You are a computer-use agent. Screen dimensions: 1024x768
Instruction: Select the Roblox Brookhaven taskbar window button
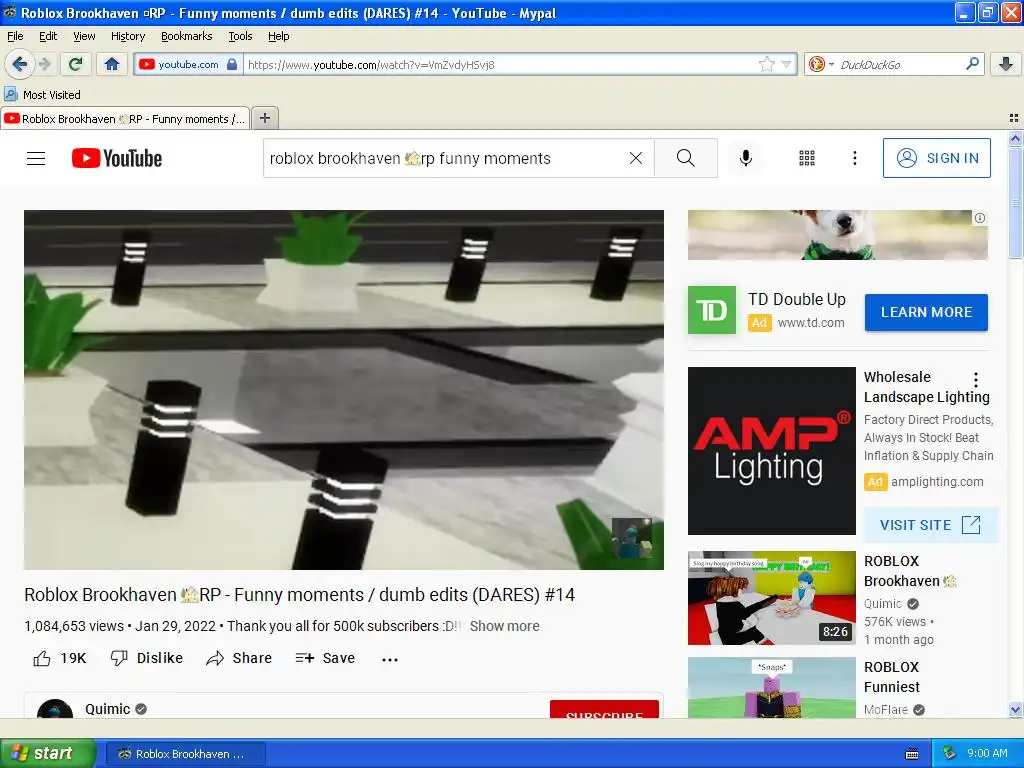185,754
